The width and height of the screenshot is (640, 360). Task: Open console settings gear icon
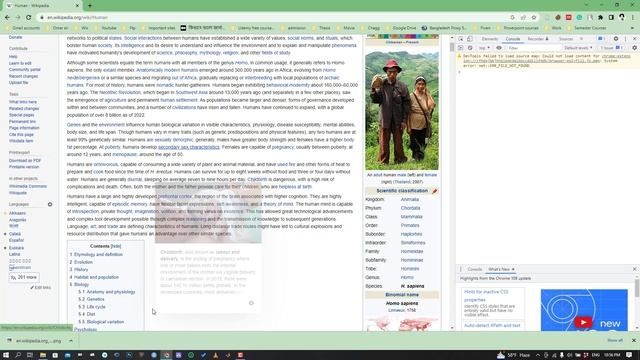coord(634,48)
